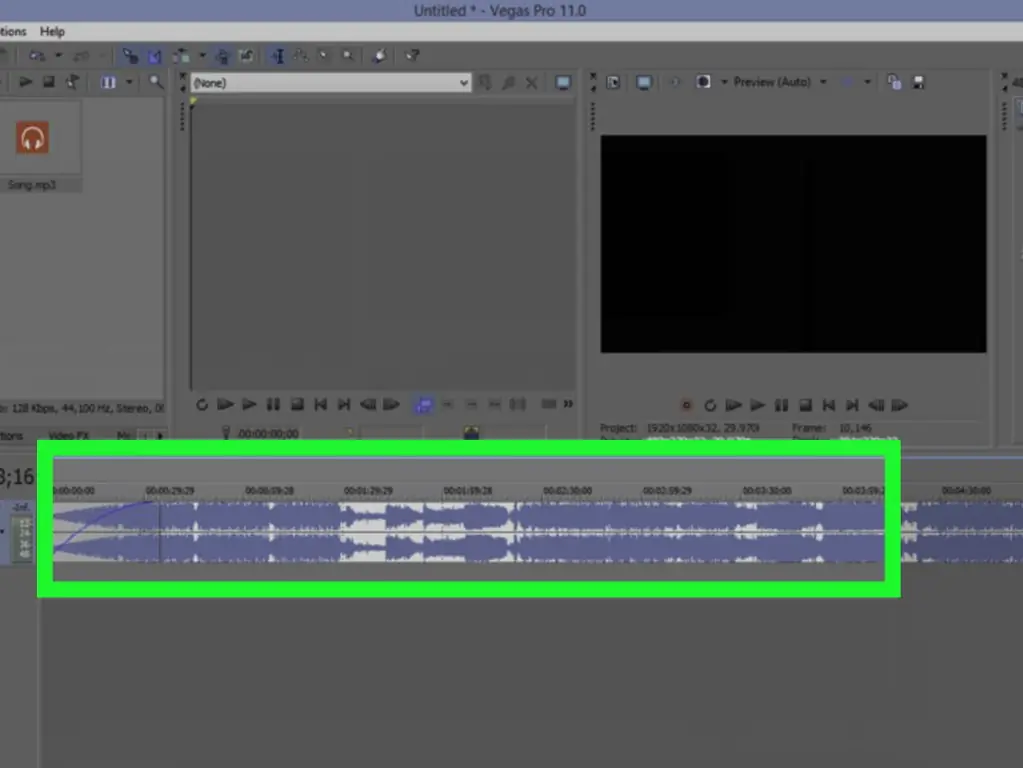The width and height of the screenshot is (1023, 768).
Task: Open the Overlays dropdown arrow
Action: pyautogui.click(x=867, y=82)
